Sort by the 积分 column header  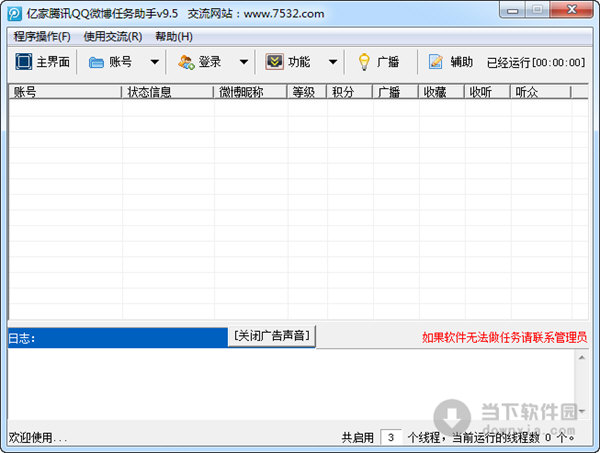(x=349, y=92)
